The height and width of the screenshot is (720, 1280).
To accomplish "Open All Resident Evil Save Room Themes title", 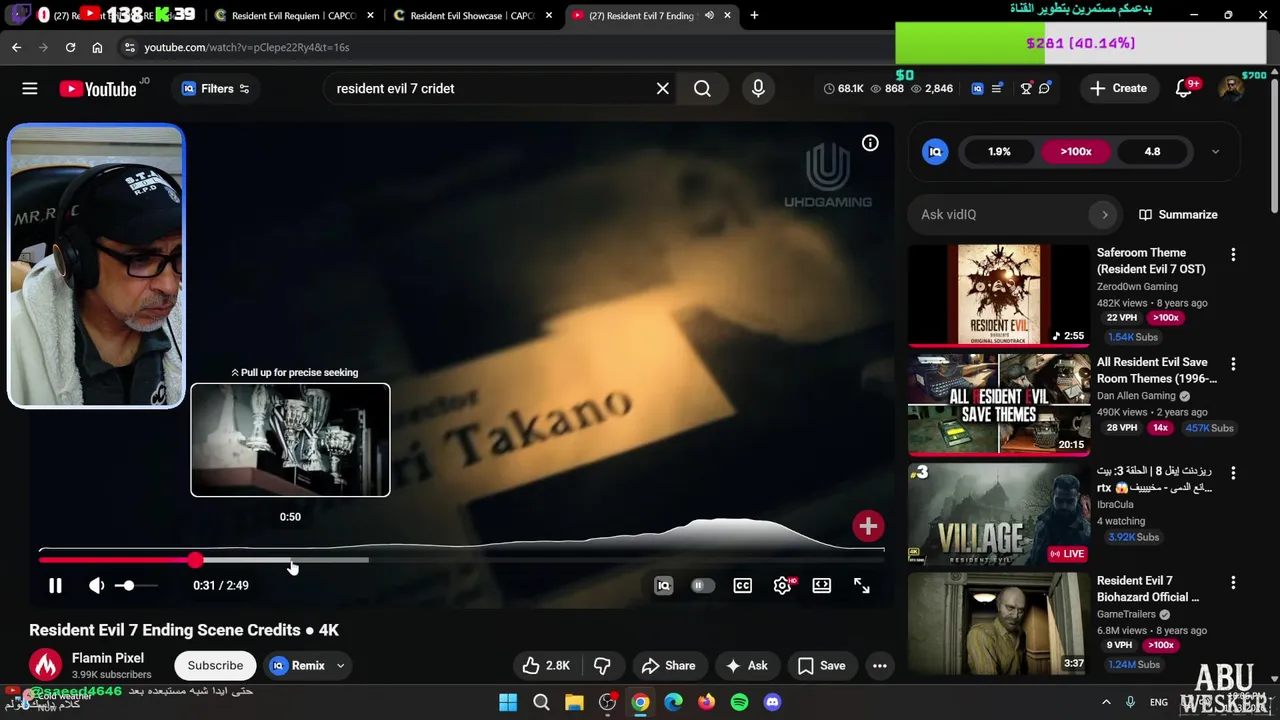I will click(1156, 371).
